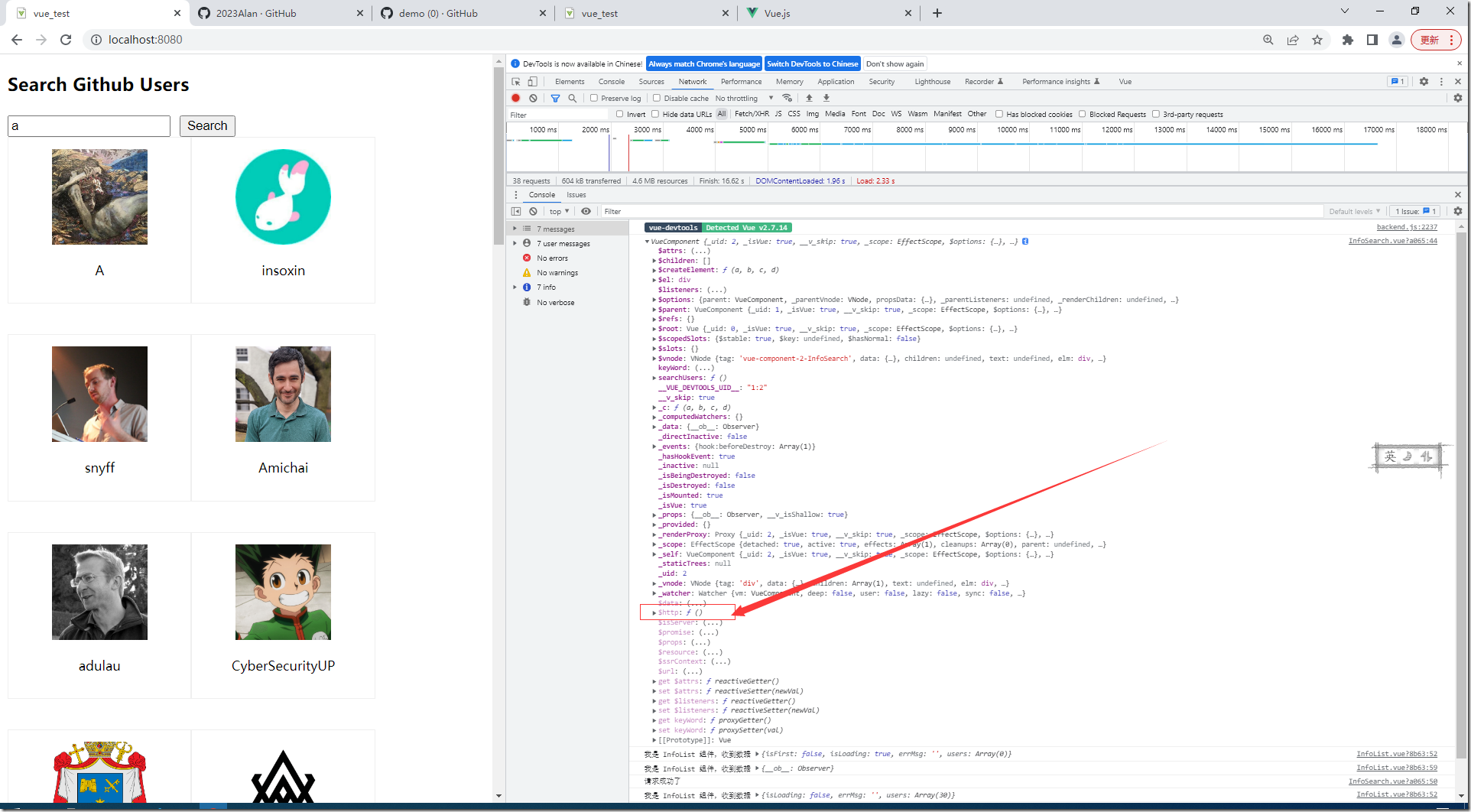Image resolution: width=1471 pixels, height=812 pixels.
Task: Bookmark this page star icon
Action: click(1317, 40)
